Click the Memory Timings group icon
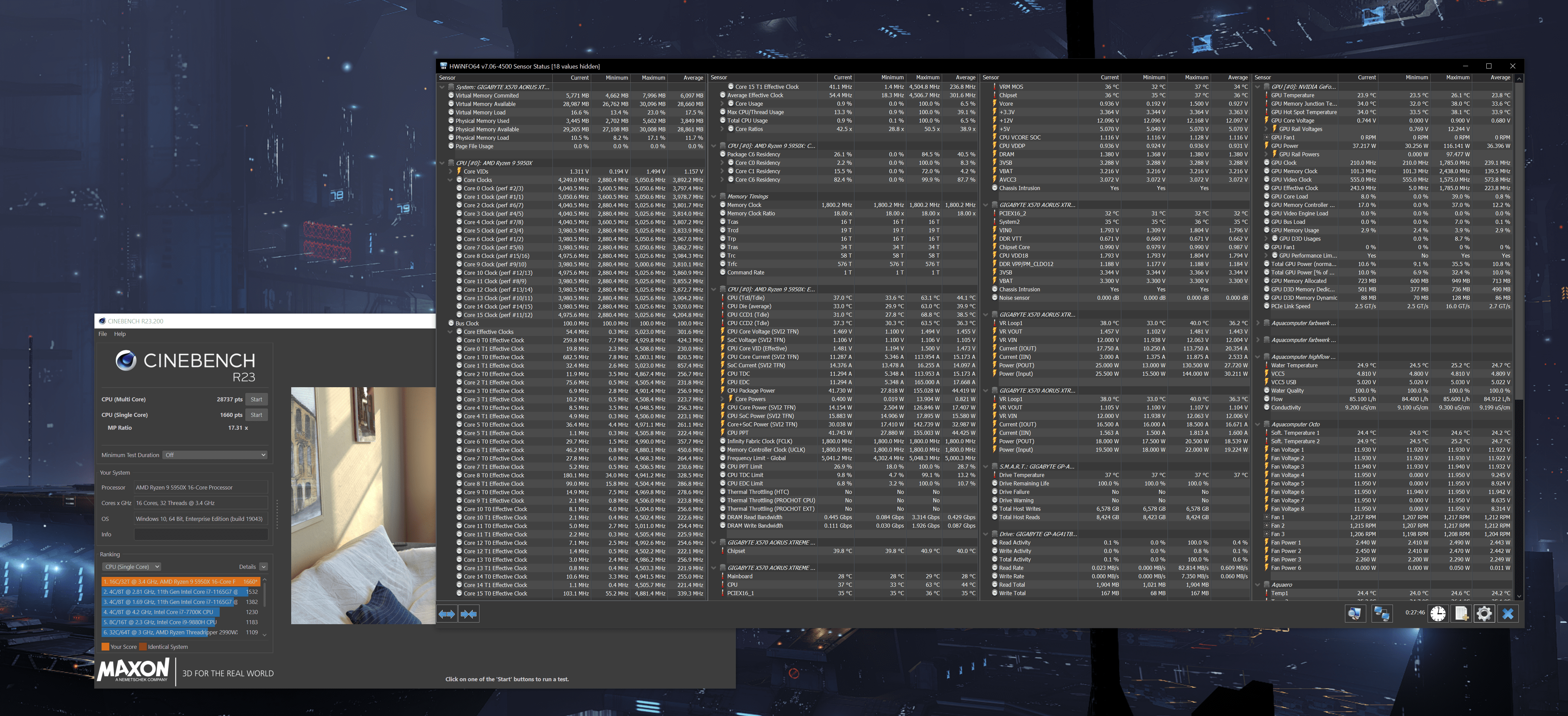The width and height of the screenshot is (1568, 716). tap(722, 197)
